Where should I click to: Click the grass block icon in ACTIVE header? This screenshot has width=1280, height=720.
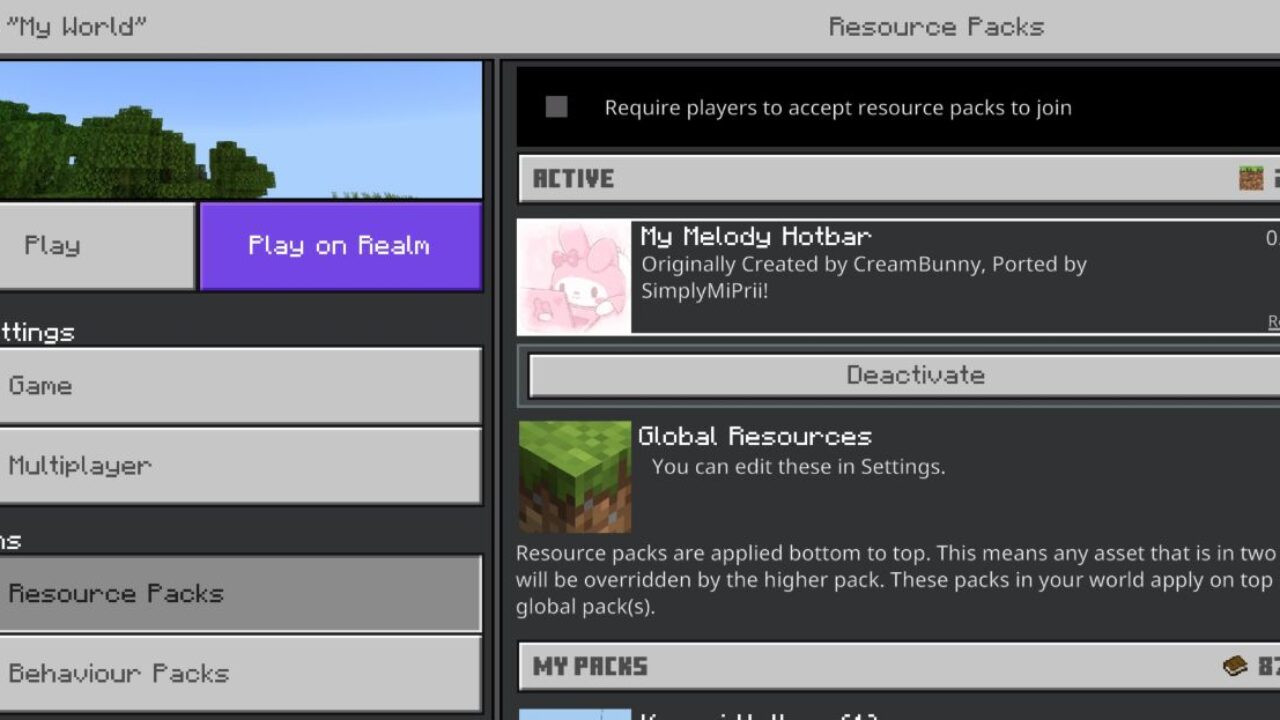click(x=1251, y=179)
